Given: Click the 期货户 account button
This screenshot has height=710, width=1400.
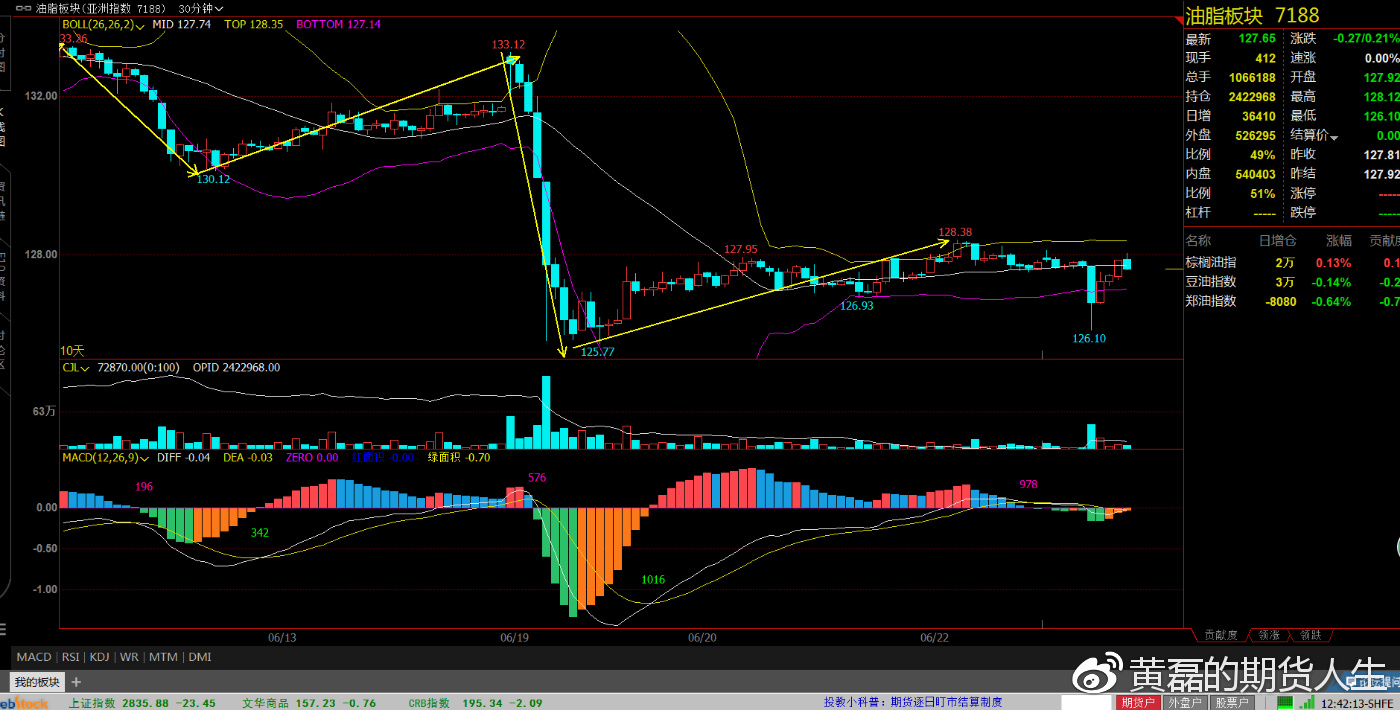Looking at the screenshot, I should point(1138,703).
